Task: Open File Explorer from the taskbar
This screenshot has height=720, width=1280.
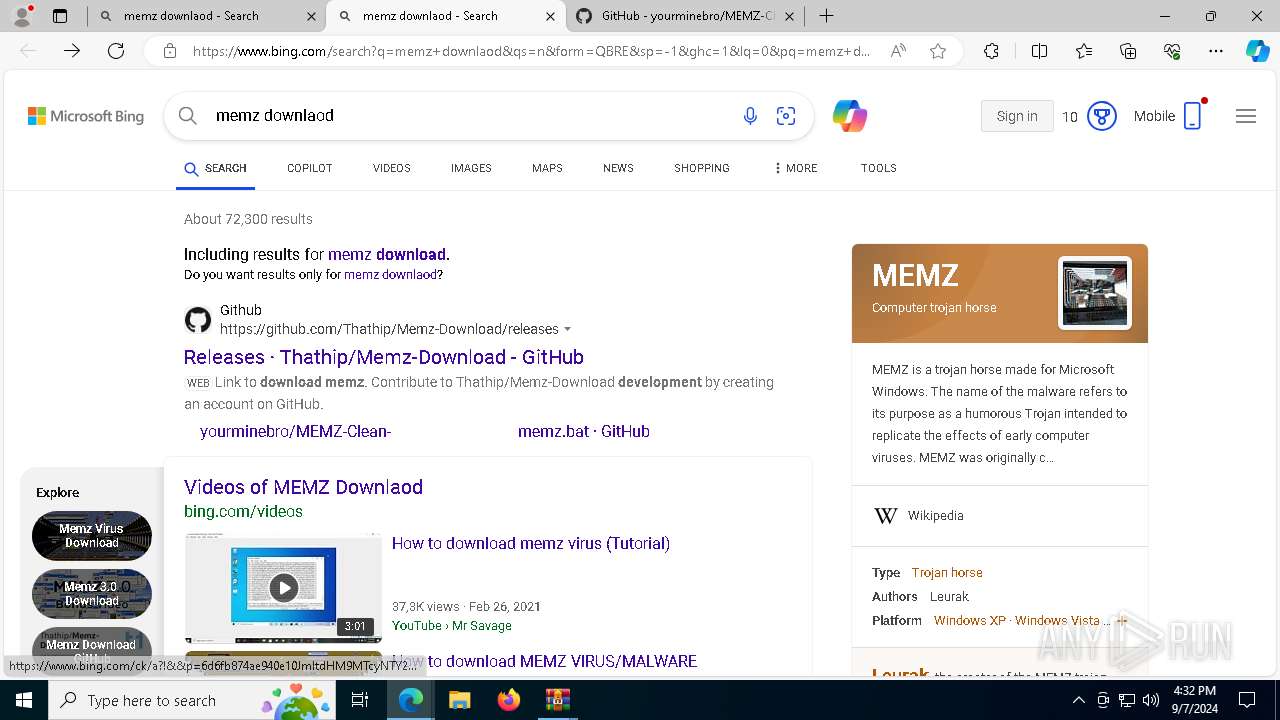Action: pyautogui.click(x=459, y=700)
